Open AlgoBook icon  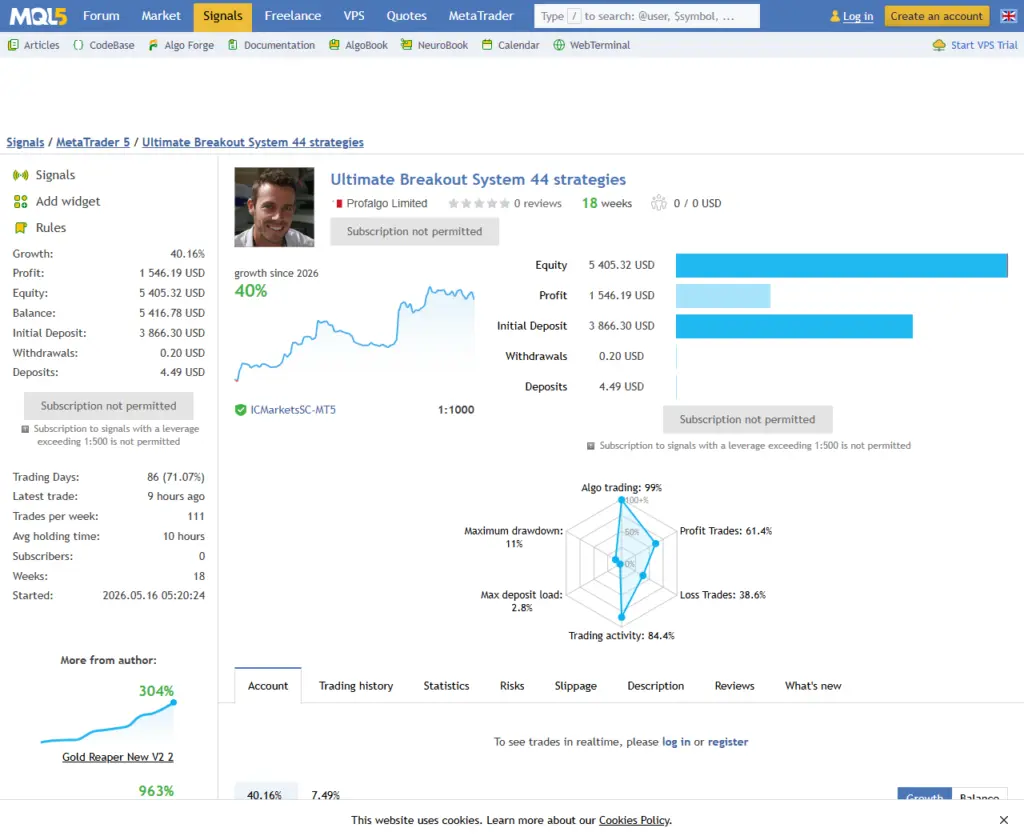click(x=334, y=45)
